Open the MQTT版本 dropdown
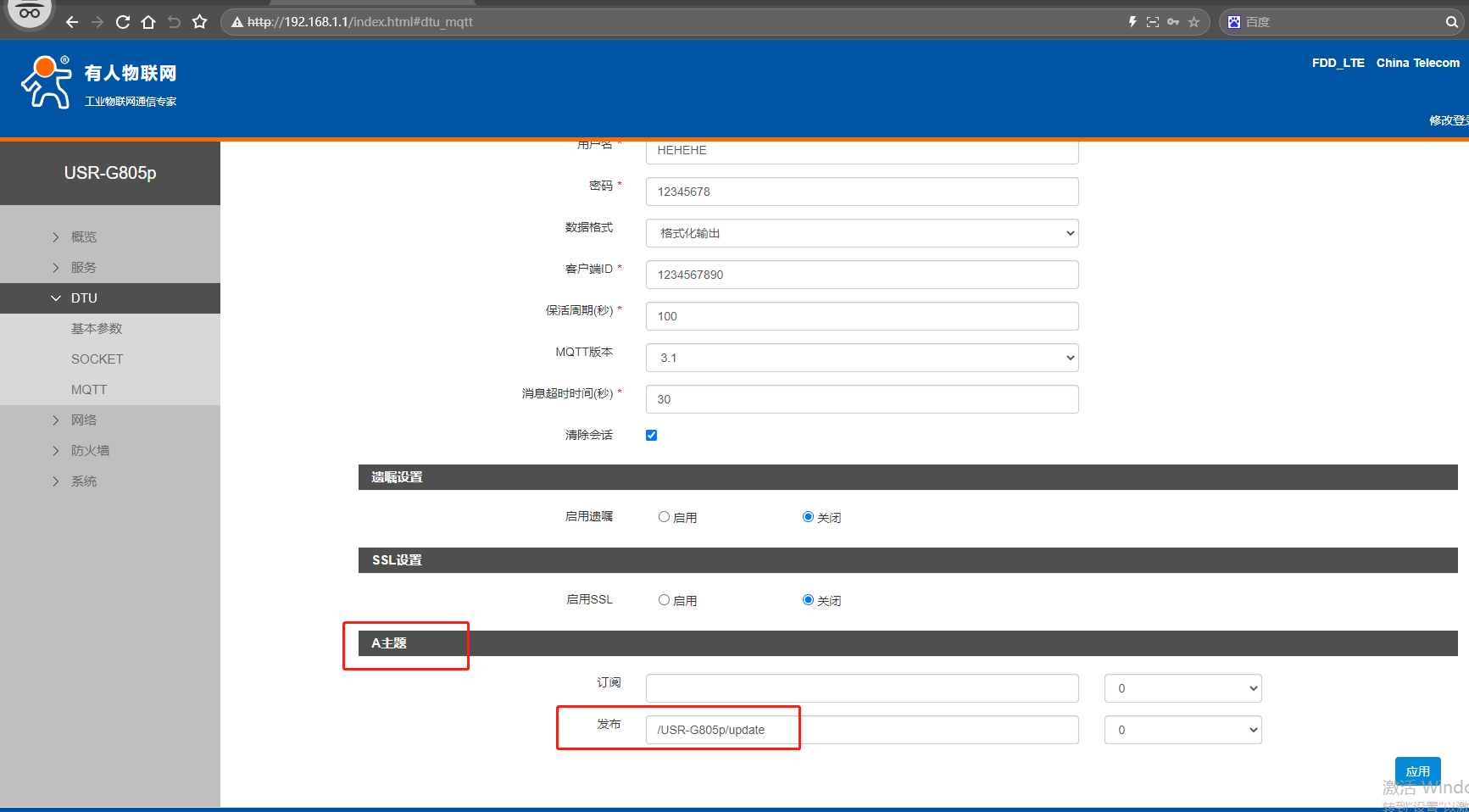 861,358
